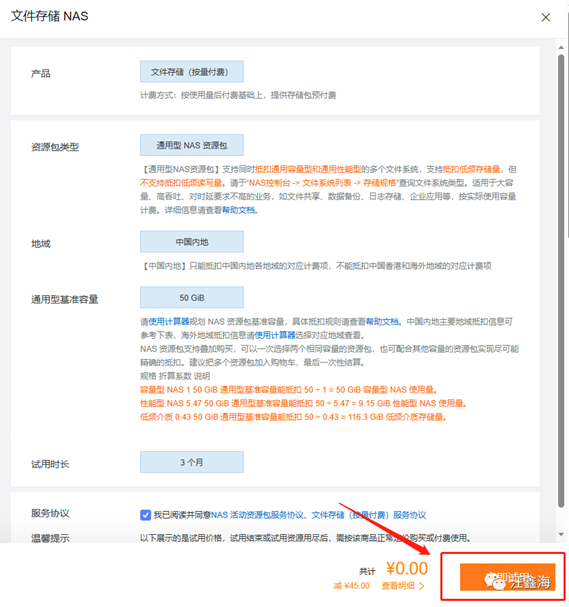The width and height of the screenshot is (569, 607).
Task: Select the 3 个月 trial duration
Action: click(x=192, y=462)
